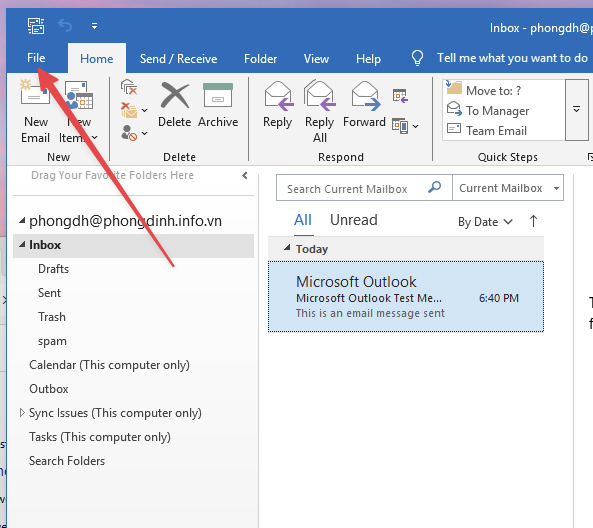Click the Tell me lightbulb icon
Screen dimensions: 593x528
417,58
